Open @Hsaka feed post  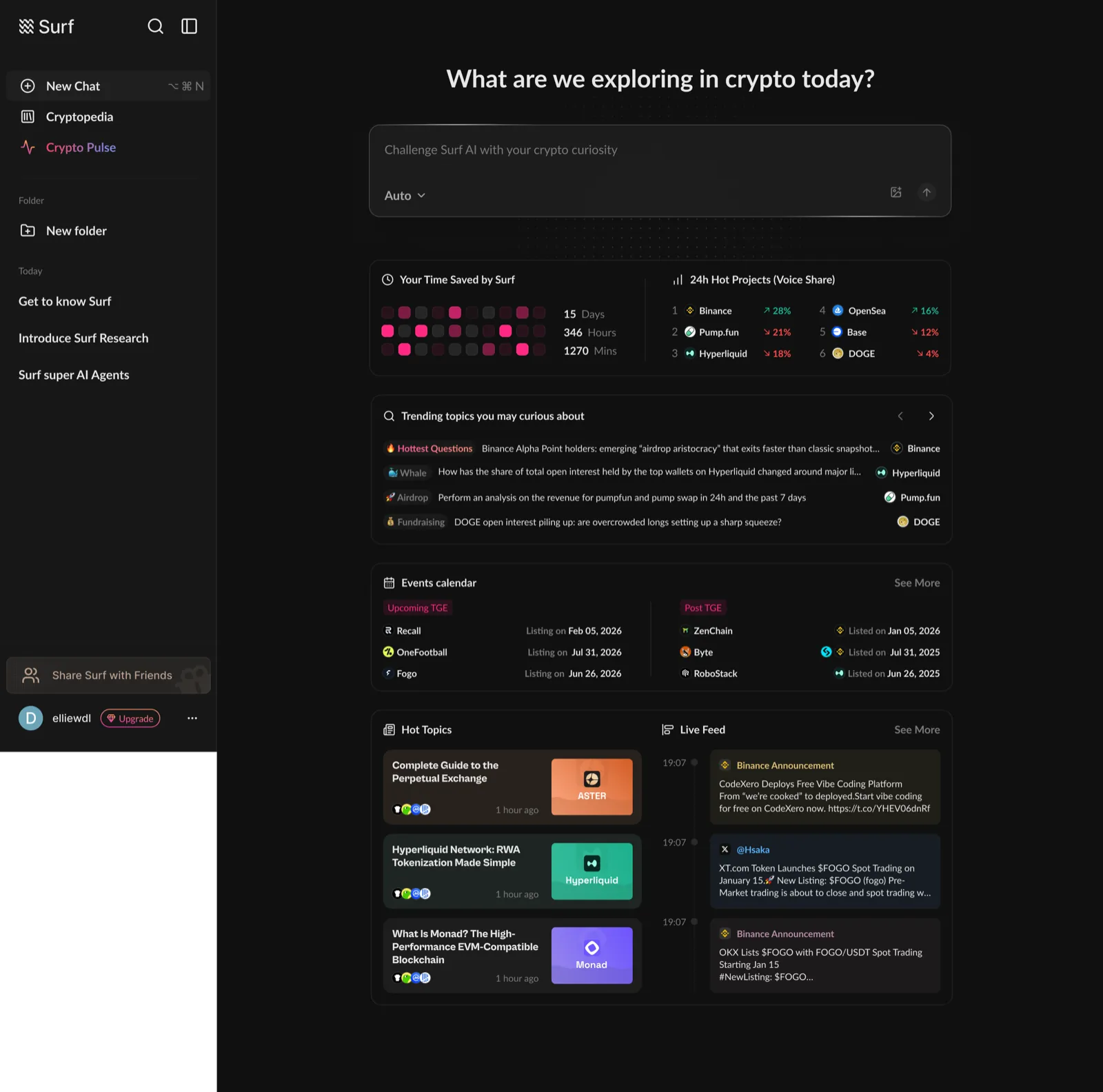click(x=825, y=871)
